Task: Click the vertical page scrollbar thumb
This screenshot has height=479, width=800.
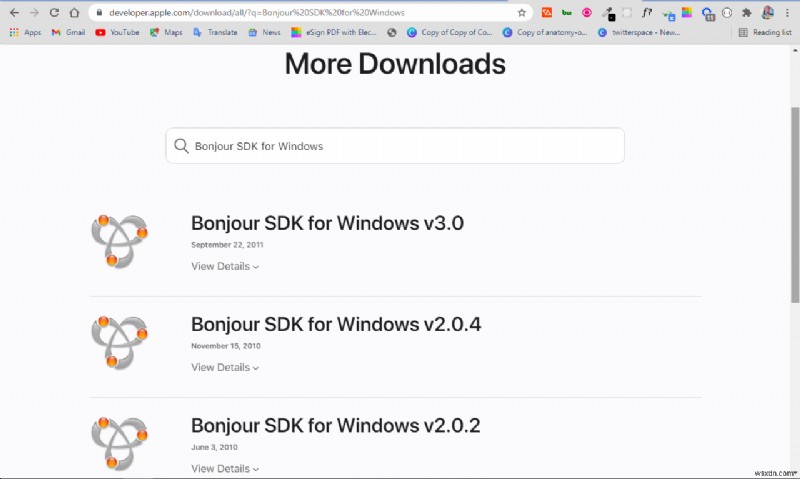Action: [795, 205]
